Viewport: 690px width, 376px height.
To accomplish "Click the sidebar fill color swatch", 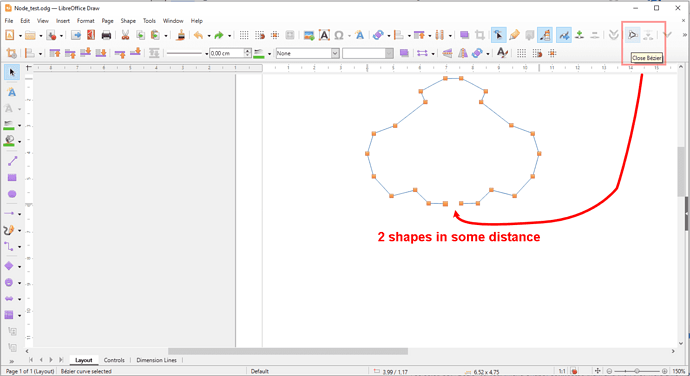I will point(9,141).
